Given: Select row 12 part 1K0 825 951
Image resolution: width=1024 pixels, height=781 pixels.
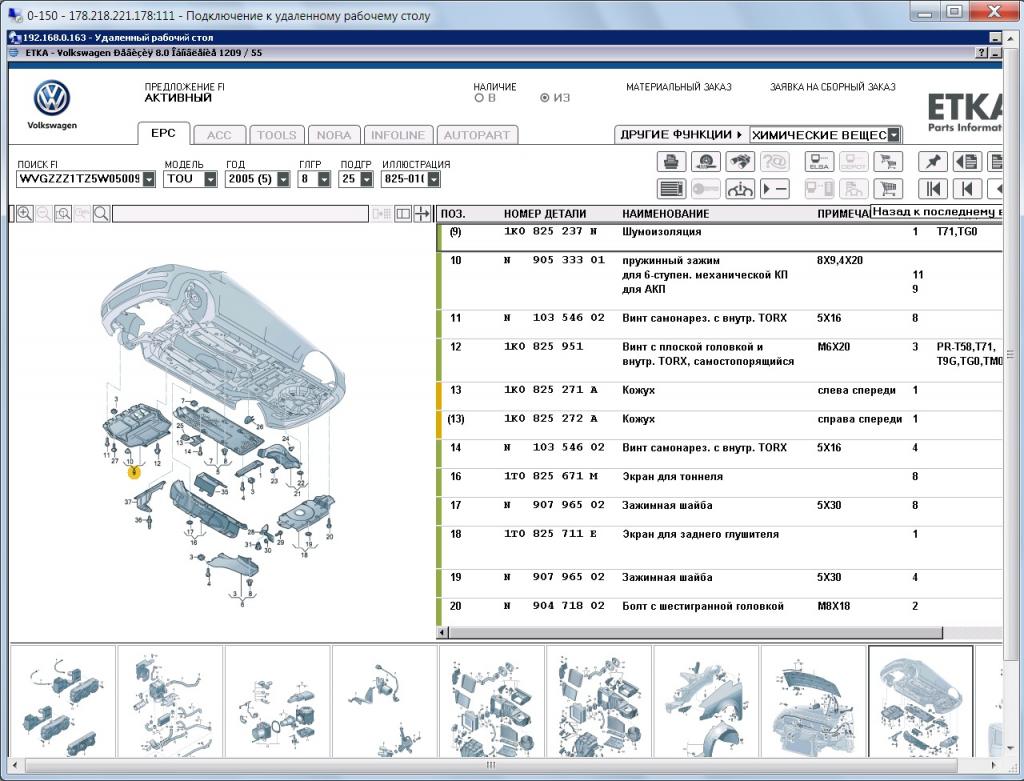Looking at the screenshot, I should 719,360.
